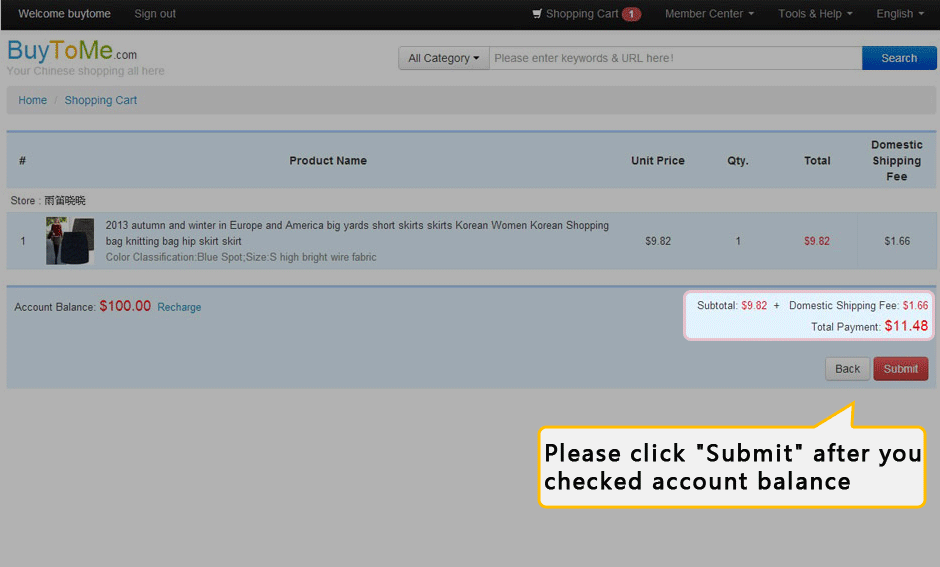Click the BuyToMe.com logo
Screen dimensions: 940x567
tap(72, 52)
